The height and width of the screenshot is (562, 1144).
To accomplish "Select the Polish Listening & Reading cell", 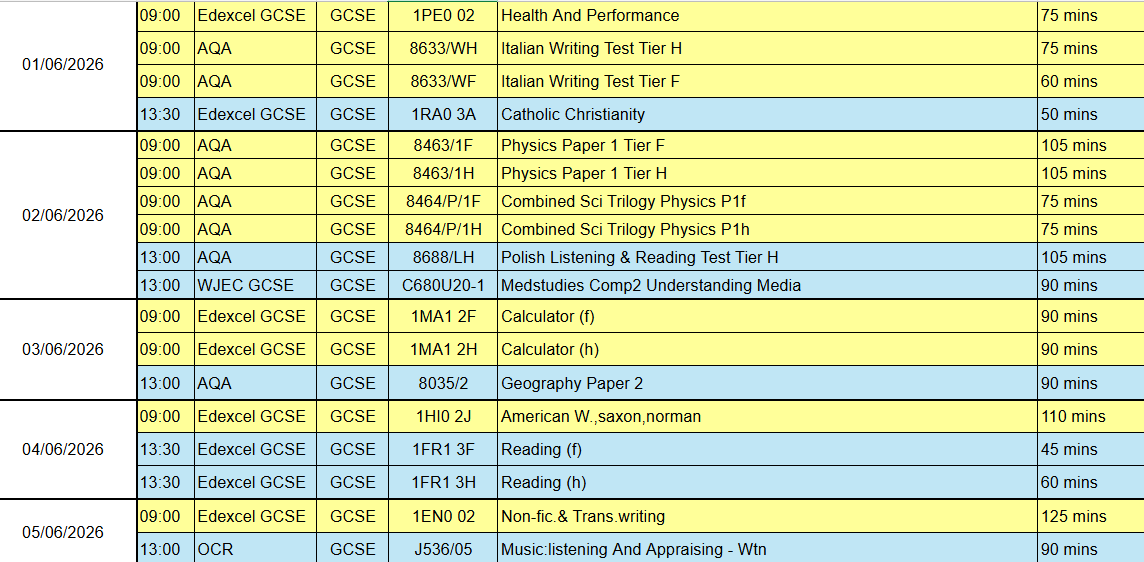I will [766, 257].
